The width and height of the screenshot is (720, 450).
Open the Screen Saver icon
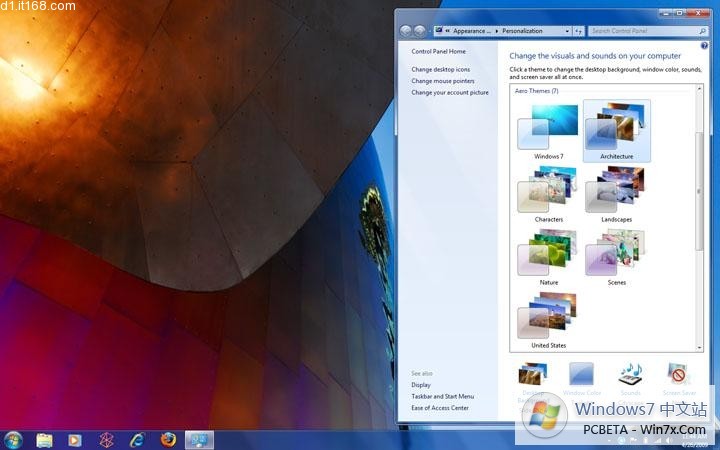click(x=679, y=374)
